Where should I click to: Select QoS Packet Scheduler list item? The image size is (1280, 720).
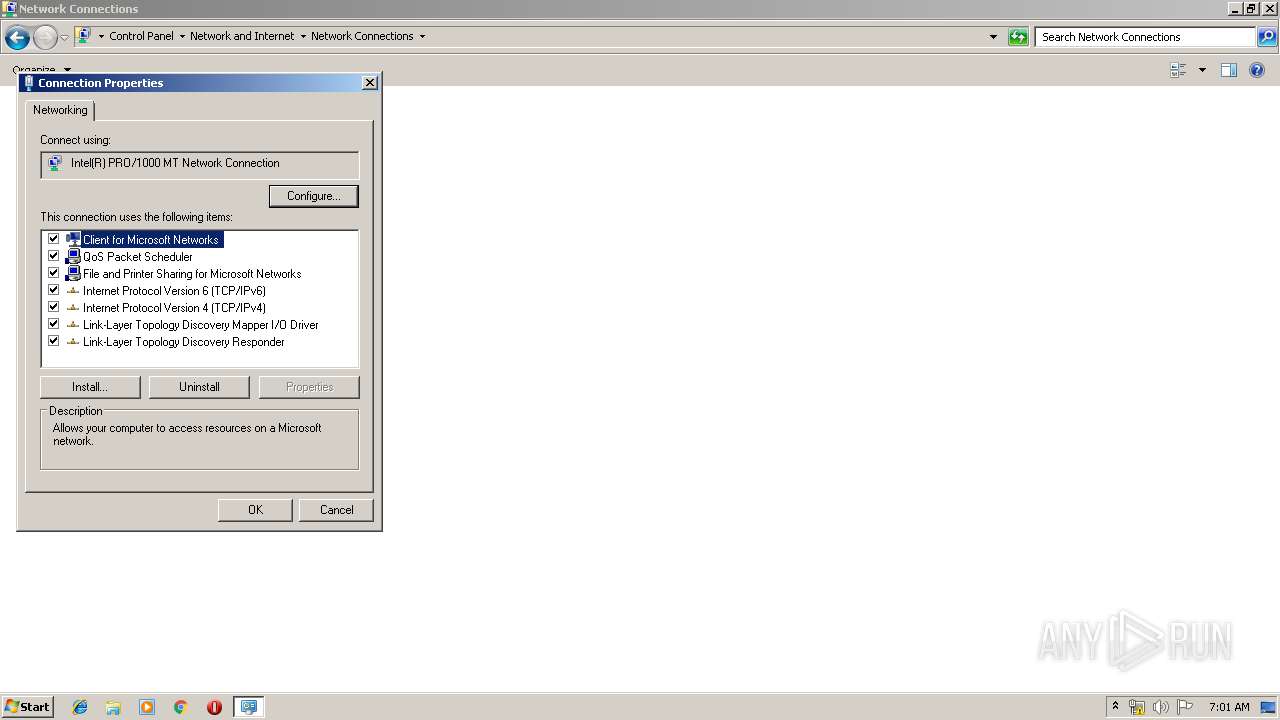(x=138, y=257)
